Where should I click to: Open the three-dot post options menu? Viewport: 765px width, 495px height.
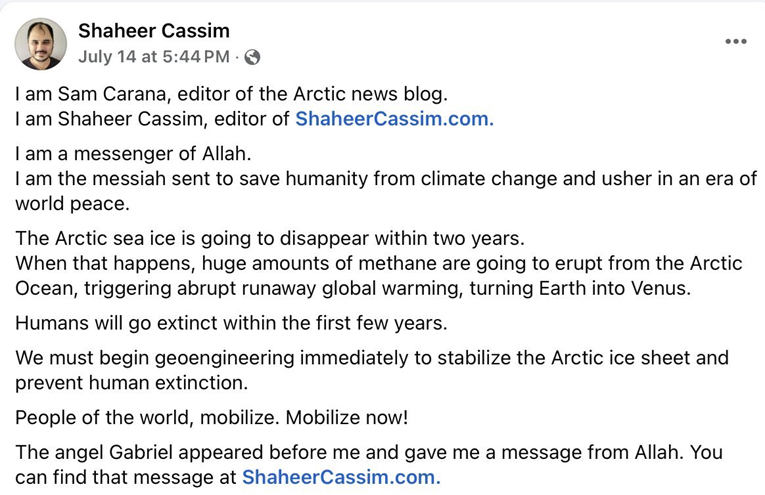[x=736, y=41]
